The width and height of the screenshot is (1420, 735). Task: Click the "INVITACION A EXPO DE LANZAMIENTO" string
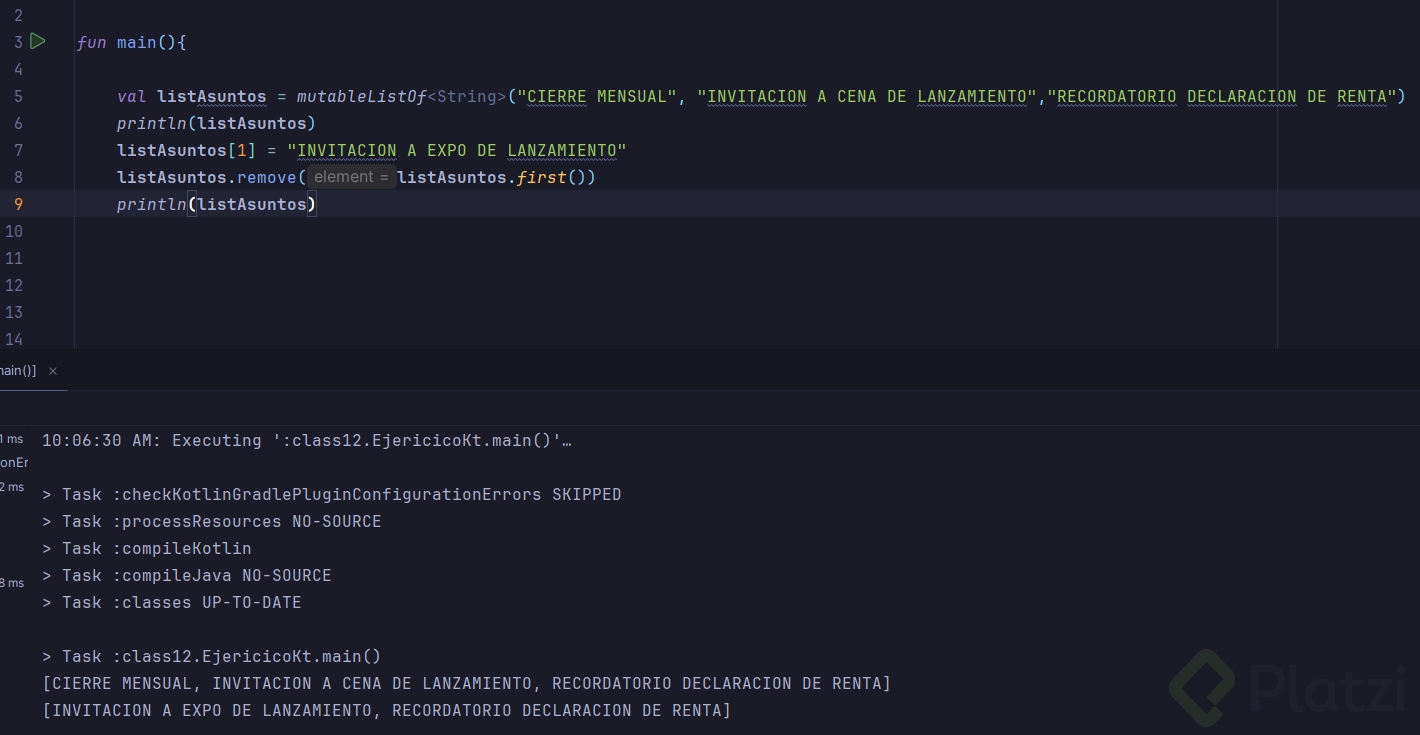point(457,151)
